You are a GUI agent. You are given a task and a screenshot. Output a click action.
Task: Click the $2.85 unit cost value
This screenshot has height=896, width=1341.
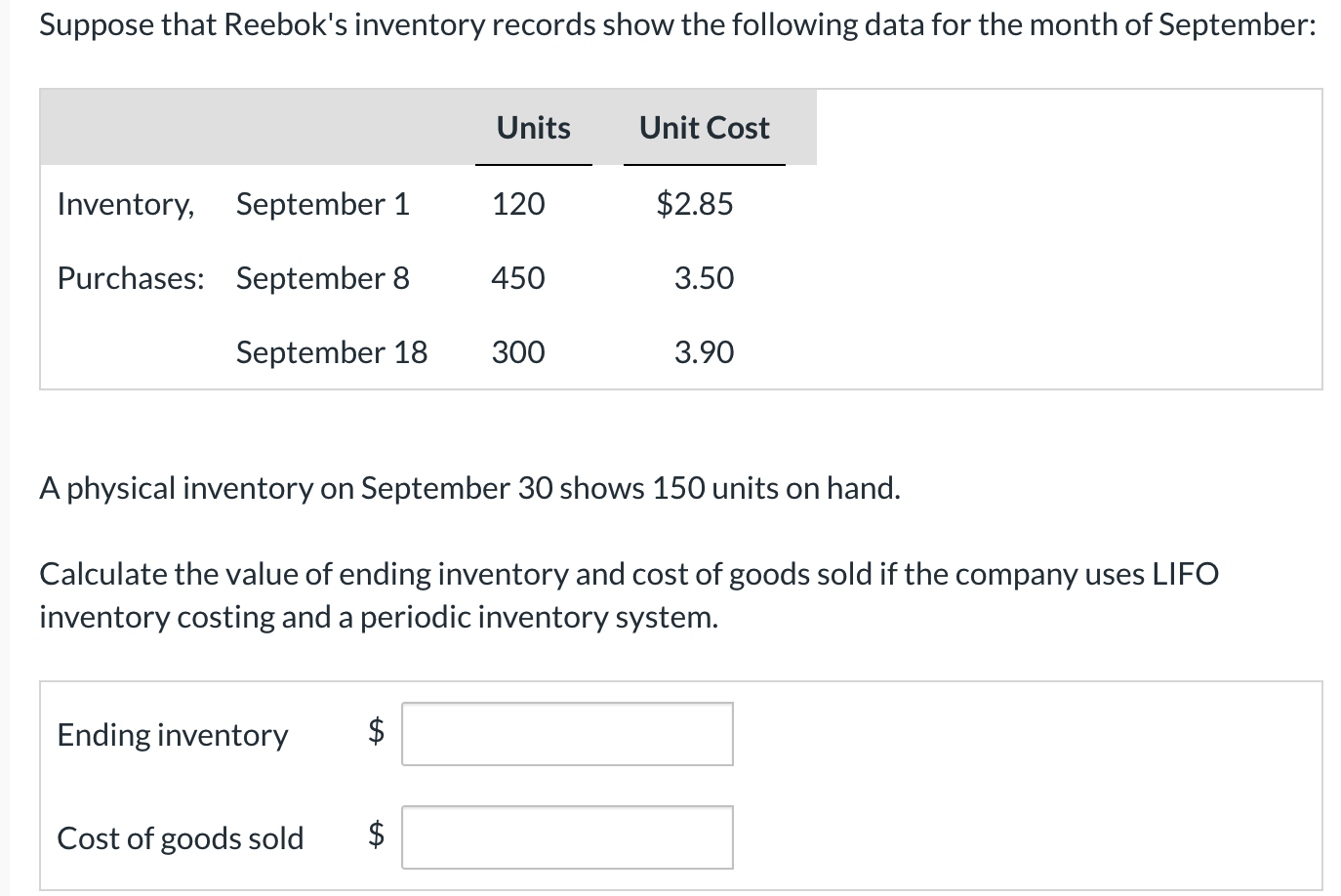pos(693,204)
